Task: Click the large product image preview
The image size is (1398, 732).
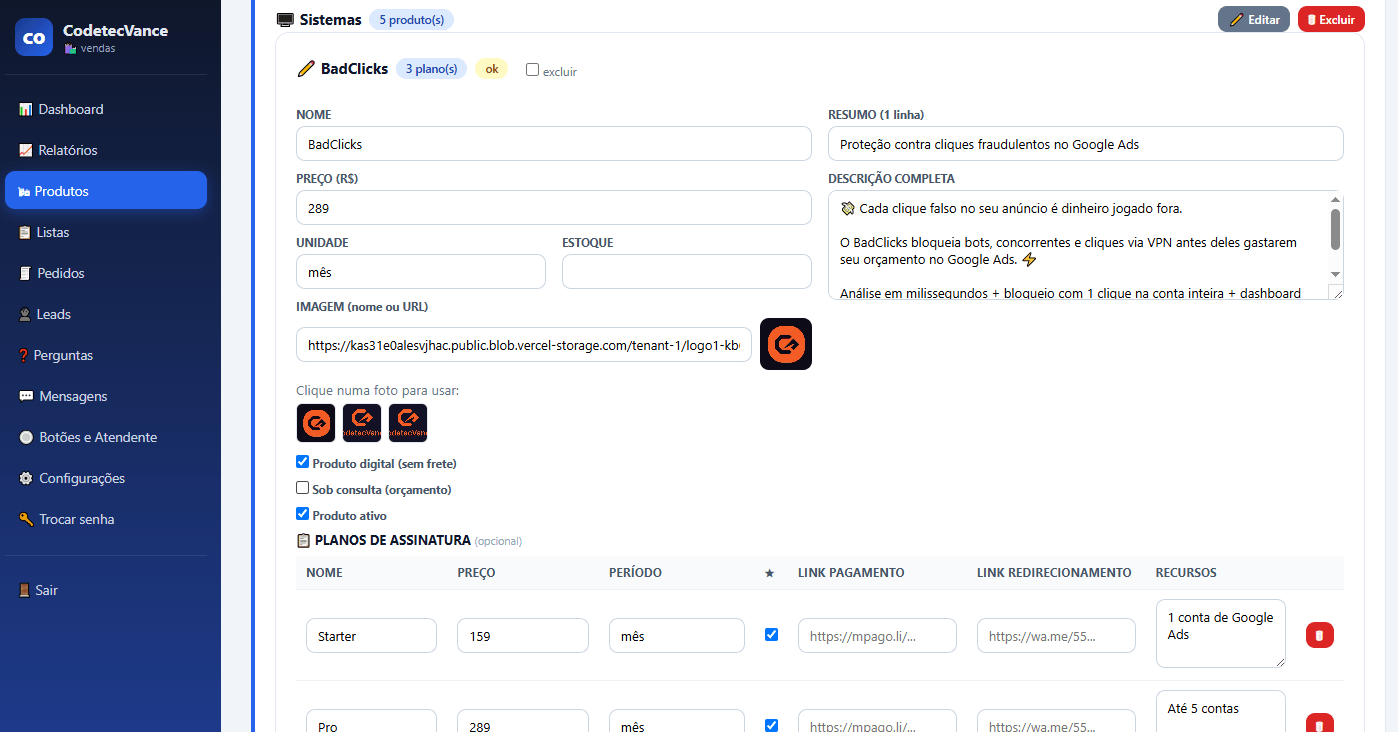Action: (786, 344)
